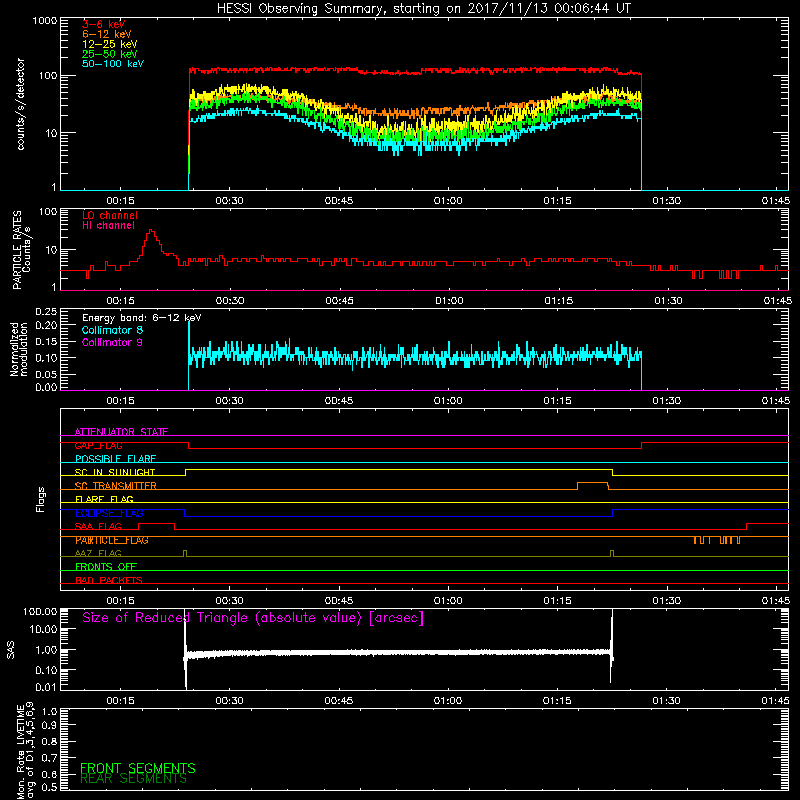Click the SAS axis label
This screenshot has width=800, height=800.
tap(11, 649)
